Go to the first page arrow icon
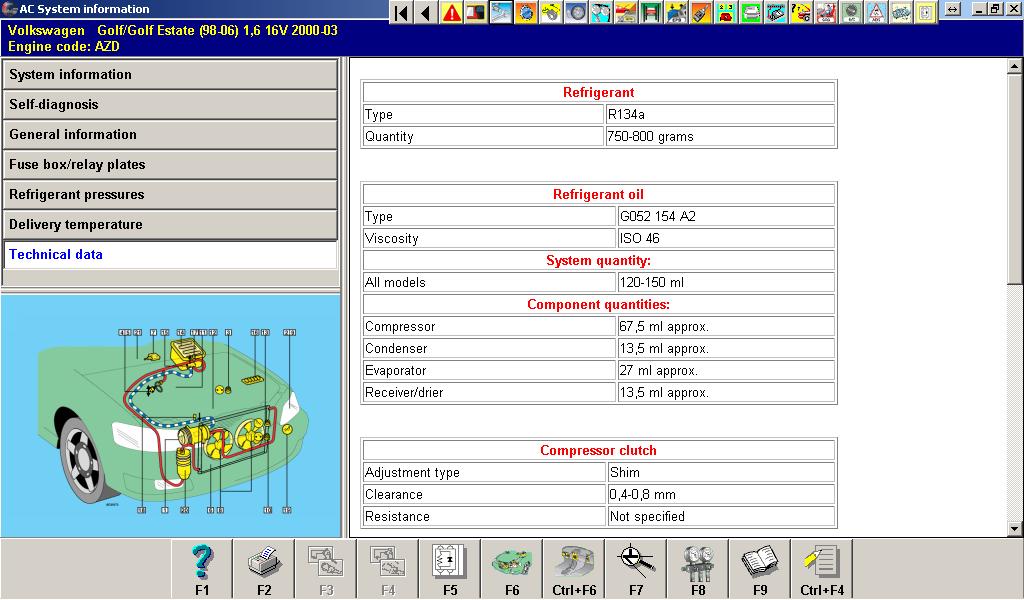 [402, 12]
